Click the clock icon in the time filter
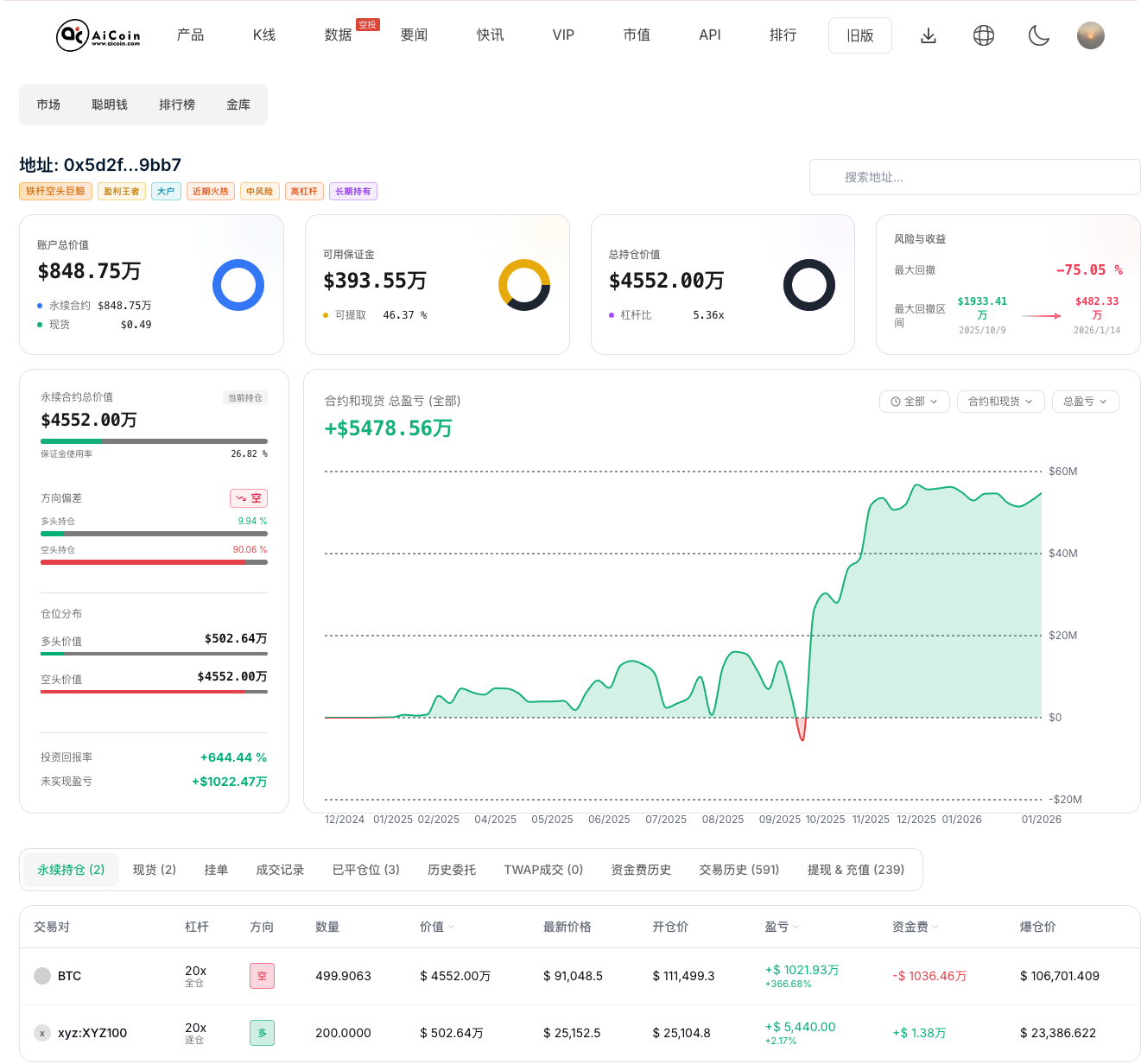This screenshot has width=1141, height=1064. [x=896, y=402]
